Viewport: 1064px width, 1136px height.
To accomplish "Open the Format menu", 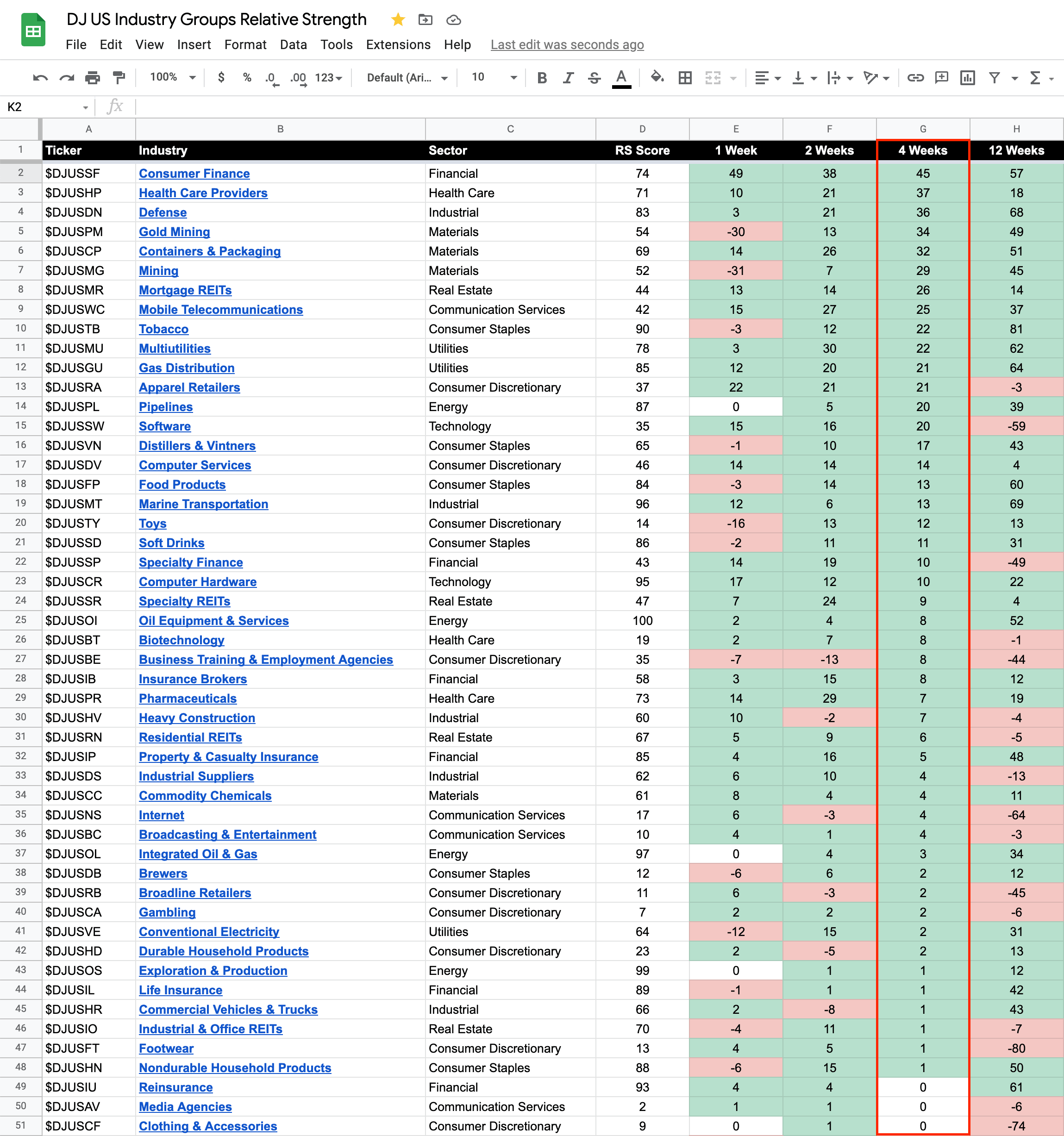I will 245,44.
